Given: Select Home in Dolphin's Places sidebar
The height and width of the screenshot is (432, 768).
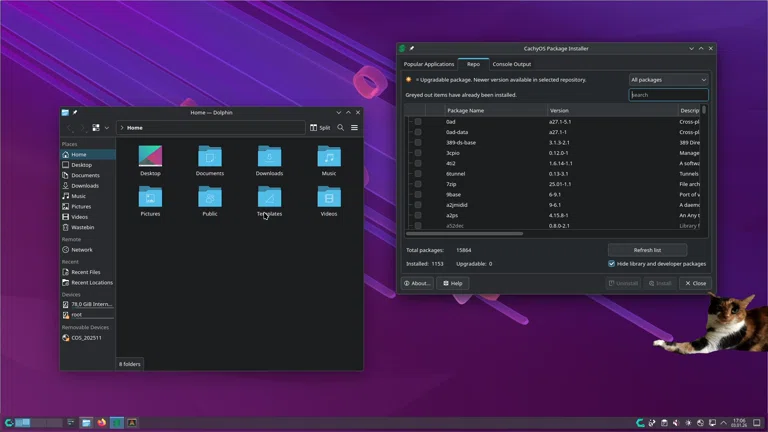Looking at the screenshot, I should (88, 154).
